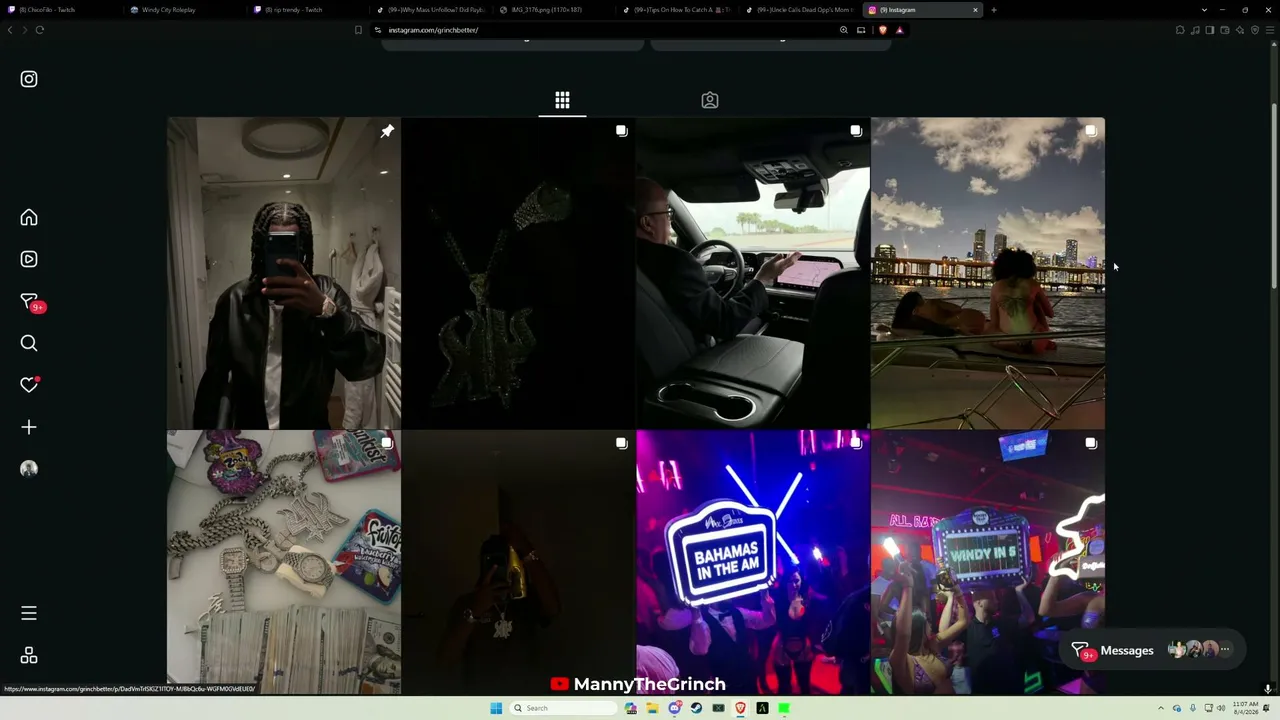Open the Windows Start menu

pos(496,708)
